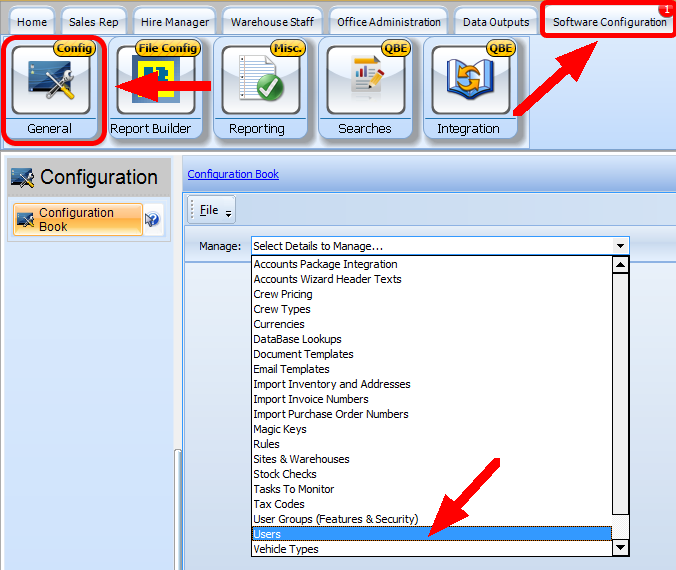Click the Configuration Book help icon
Screen dimensions: 676x570
tap(153, 220)
